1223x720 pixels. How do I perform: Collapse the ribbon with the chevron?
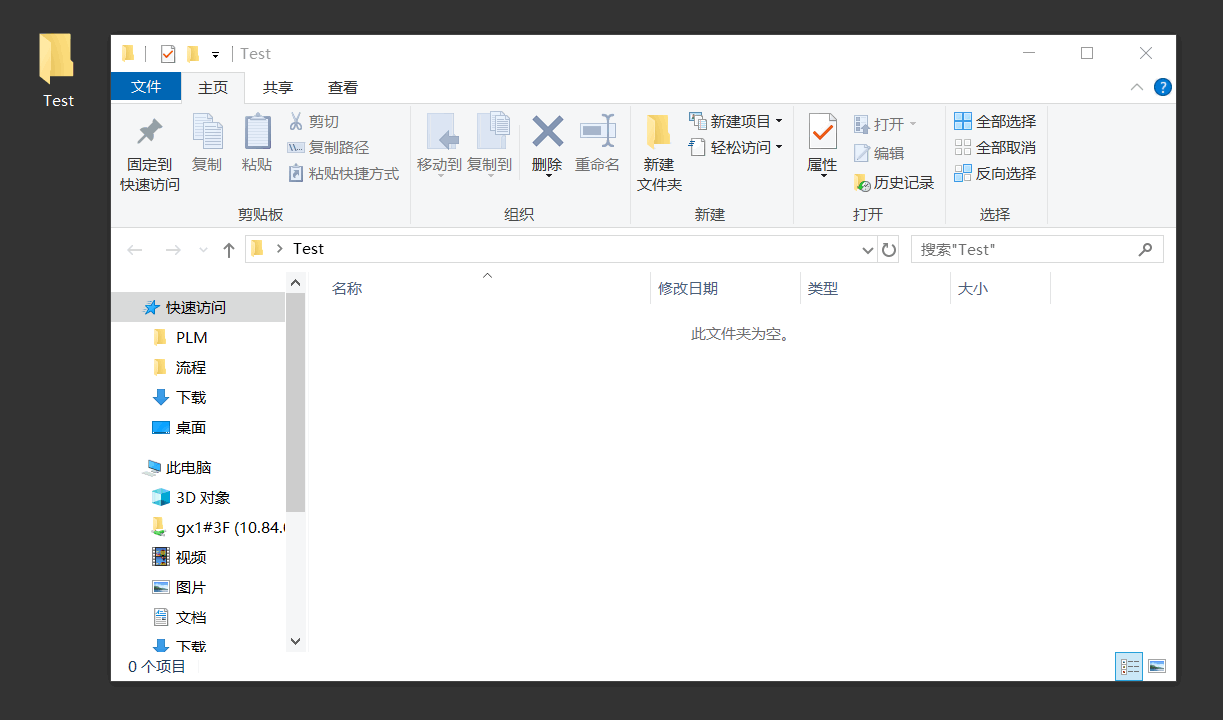(x=1137, y=87)
